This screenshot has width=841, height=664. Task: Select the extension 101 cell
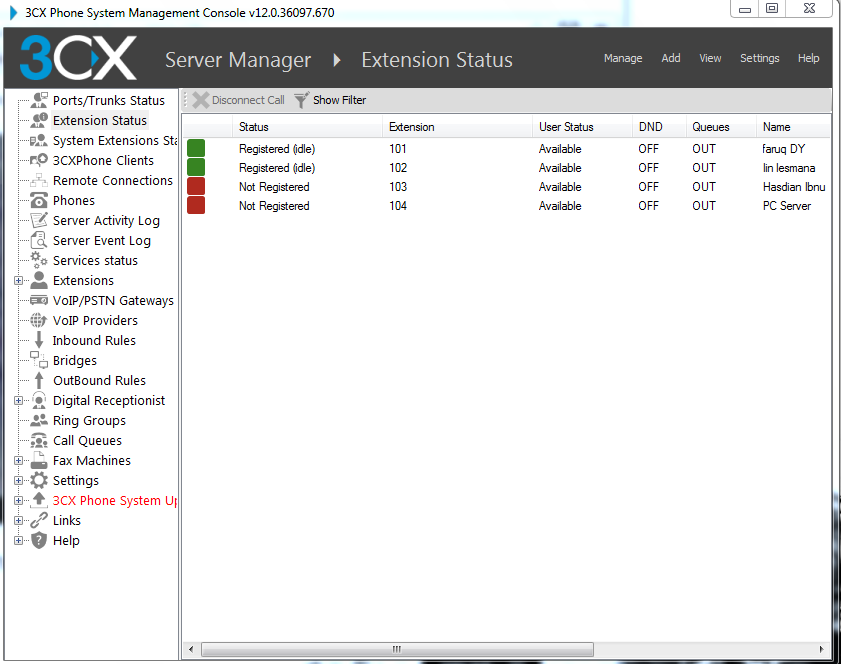pyautogui.click(x=397, y=149)
